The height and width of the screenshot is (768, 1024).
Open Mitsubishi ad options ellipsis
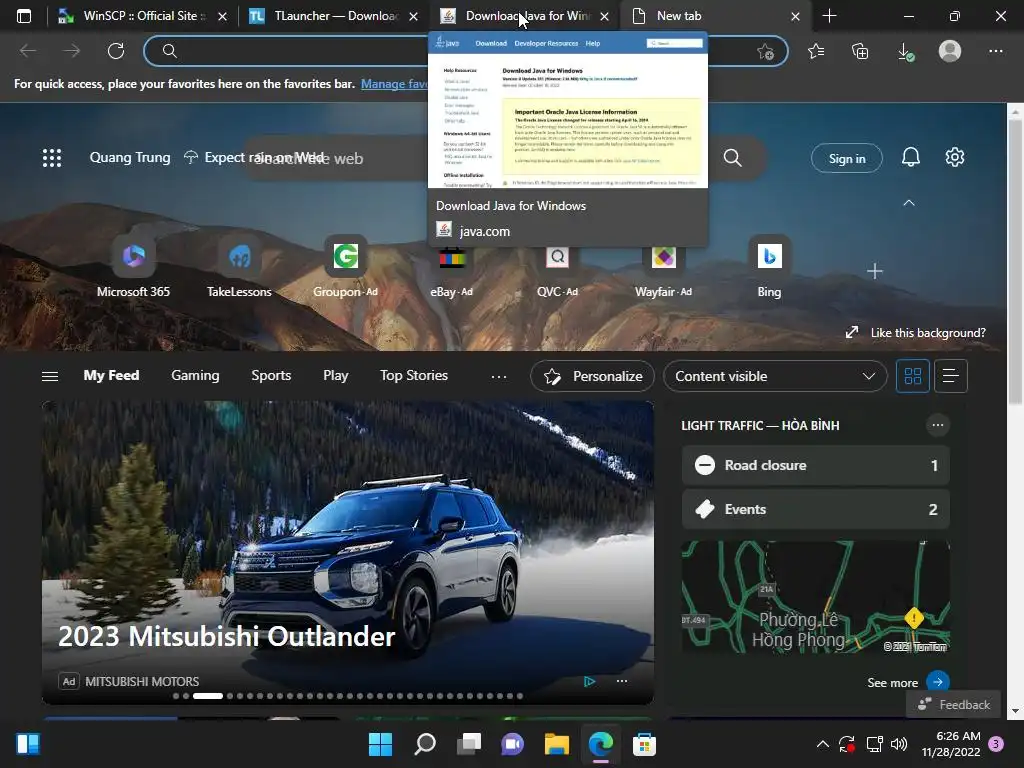click(x=622, y=680)
